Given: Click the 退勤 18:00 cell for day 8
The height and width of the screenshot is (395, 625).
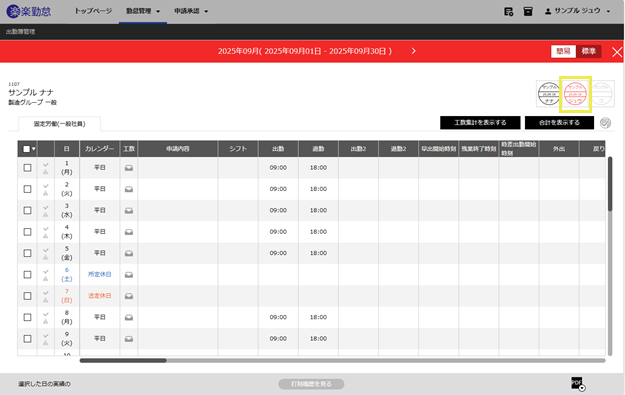Looking at the screenshot, I should coord(318,317).
